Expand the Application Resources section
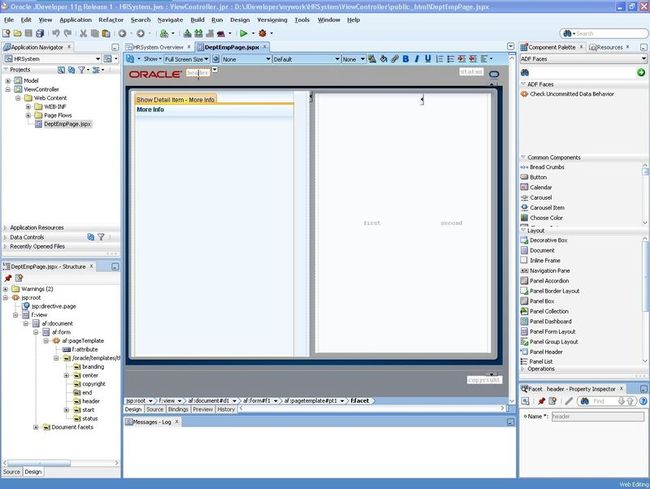Screen dimensions: 650x489 pos(6,228)
